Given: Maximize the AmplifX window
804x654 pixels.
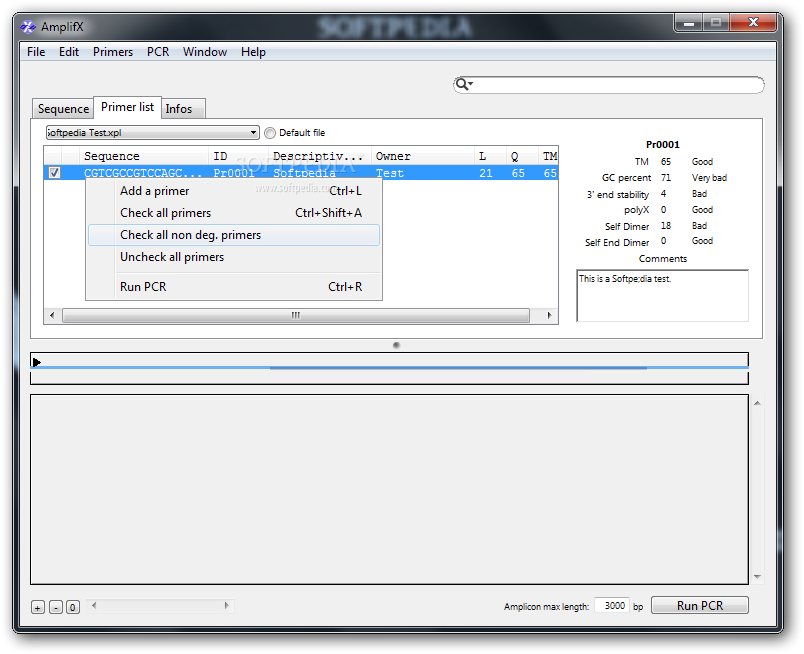Looking at the screenshot, I should coord(716,23).
